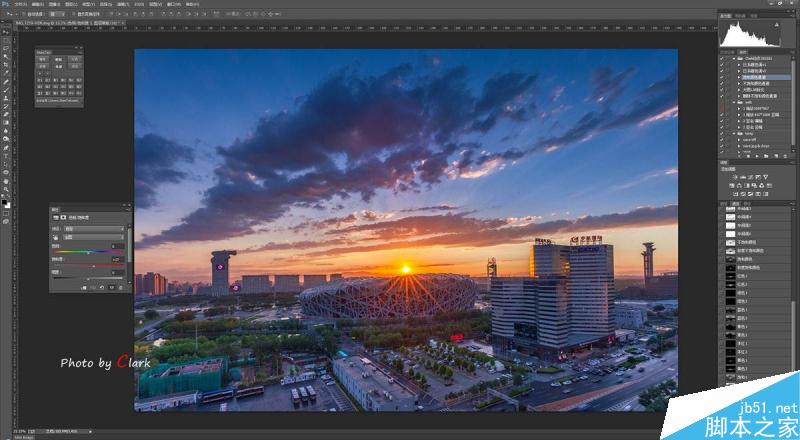
Task: Adjust the Hue slider
Action: 89,252
